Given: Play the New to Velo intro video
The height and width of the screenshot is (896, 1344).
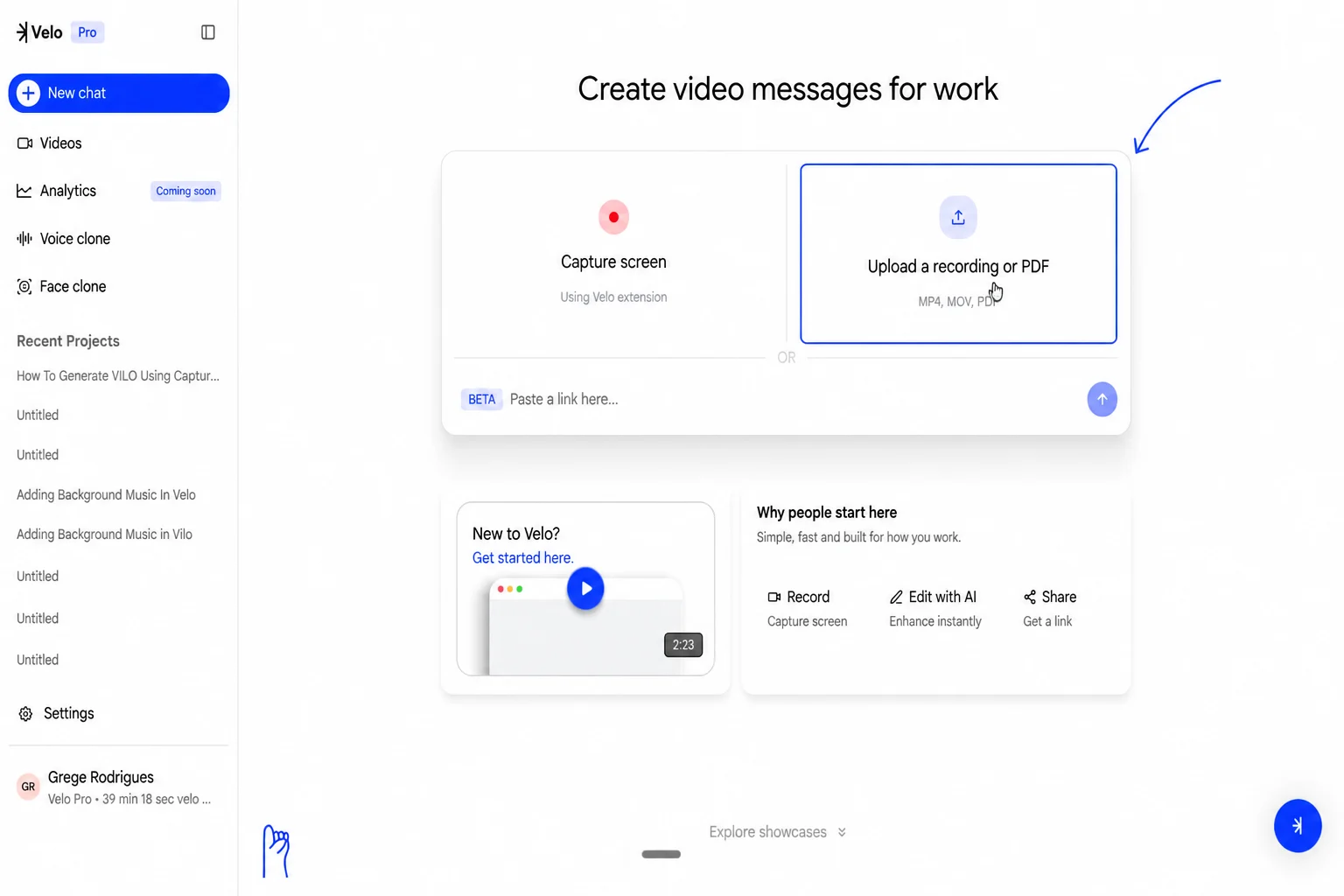Looking at the screenshot, I should coord(585,589).
